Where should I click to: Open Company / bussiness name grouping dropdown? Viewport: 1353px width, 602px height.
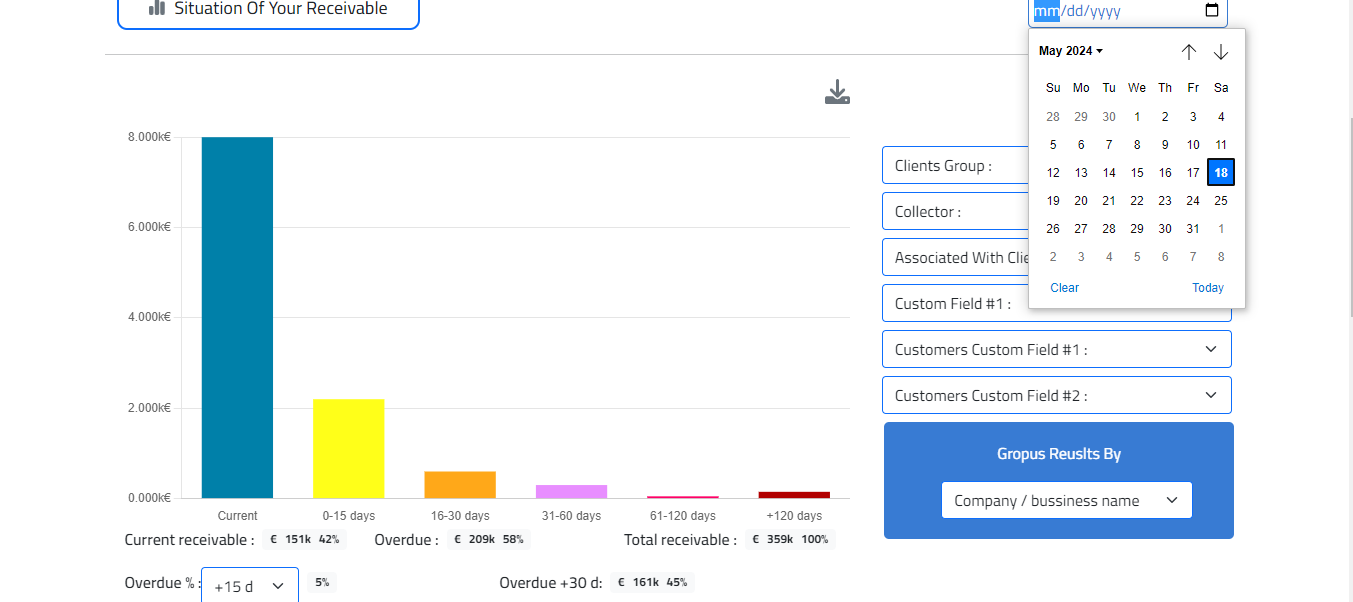tap(1066, 500)
